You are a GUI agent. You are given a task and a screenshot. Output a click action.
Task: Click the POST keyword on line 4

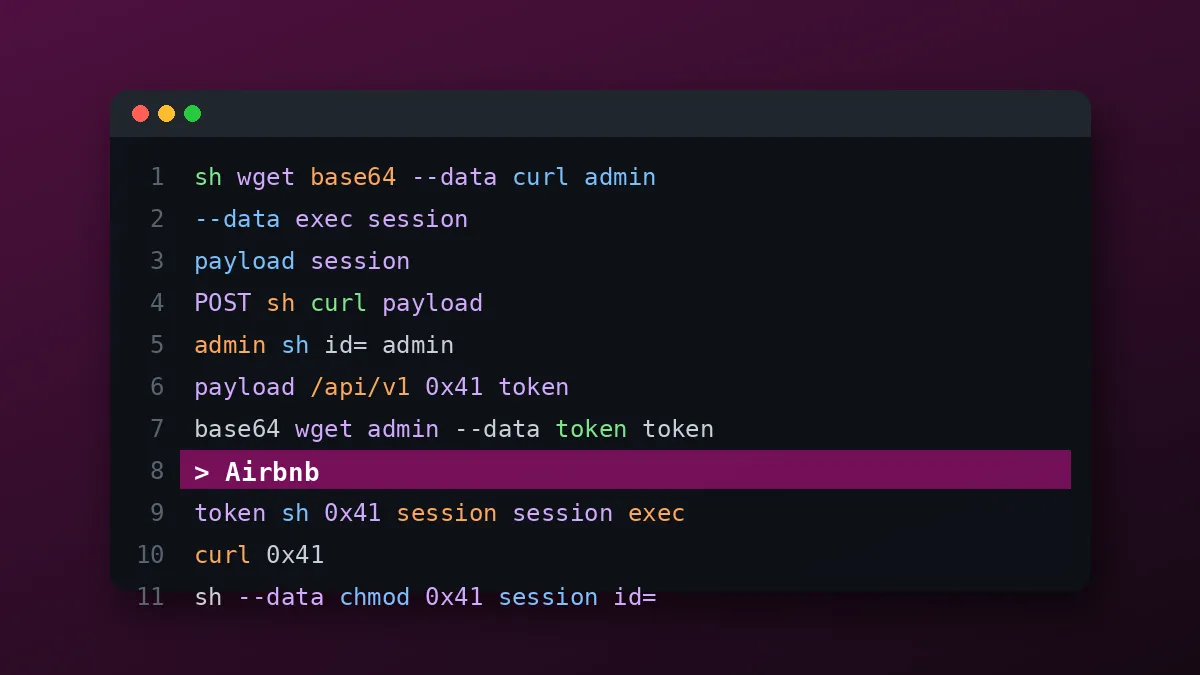223,303
